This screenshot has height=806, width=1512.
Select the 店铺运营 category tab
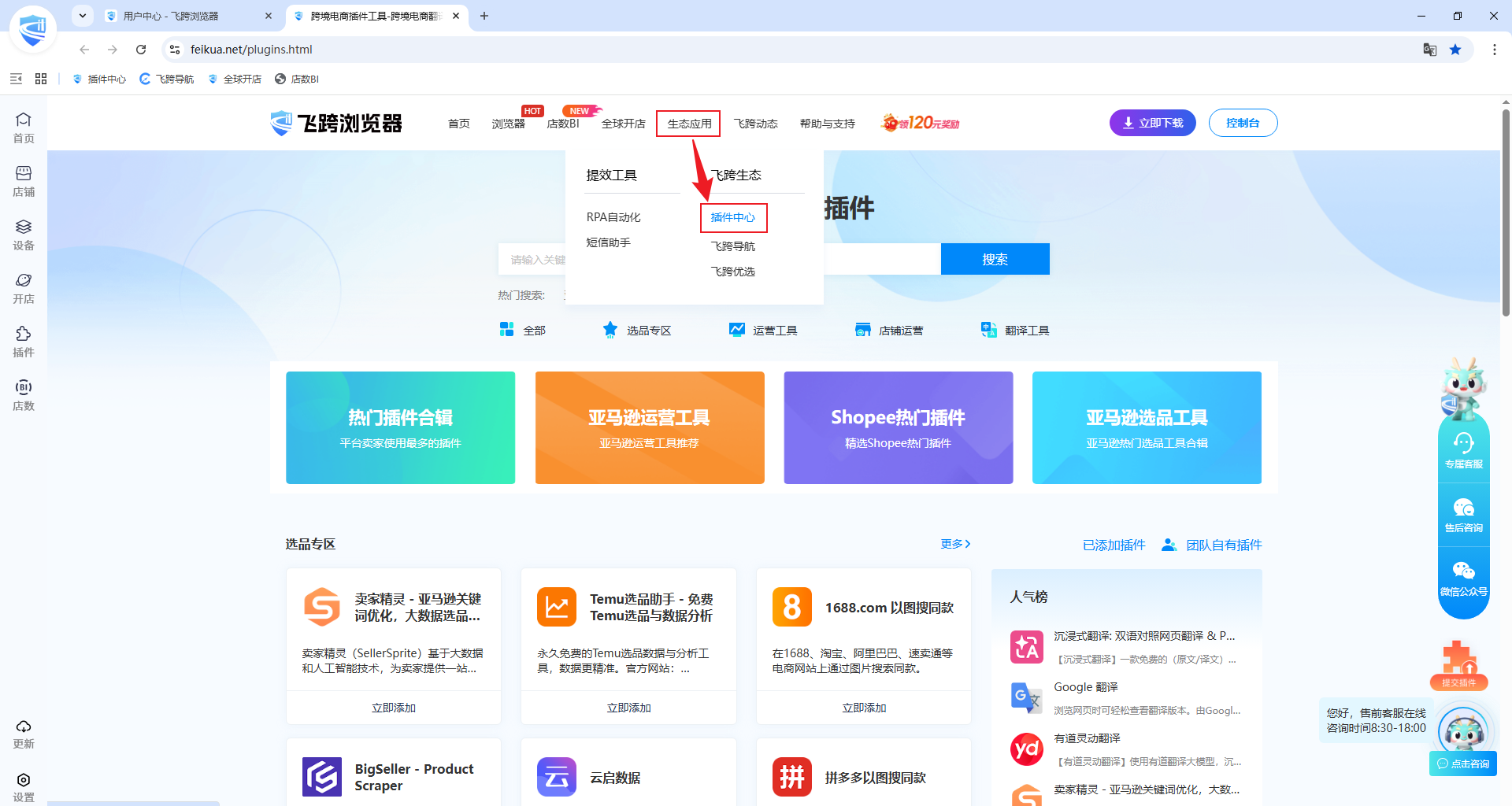click(889, 330)
